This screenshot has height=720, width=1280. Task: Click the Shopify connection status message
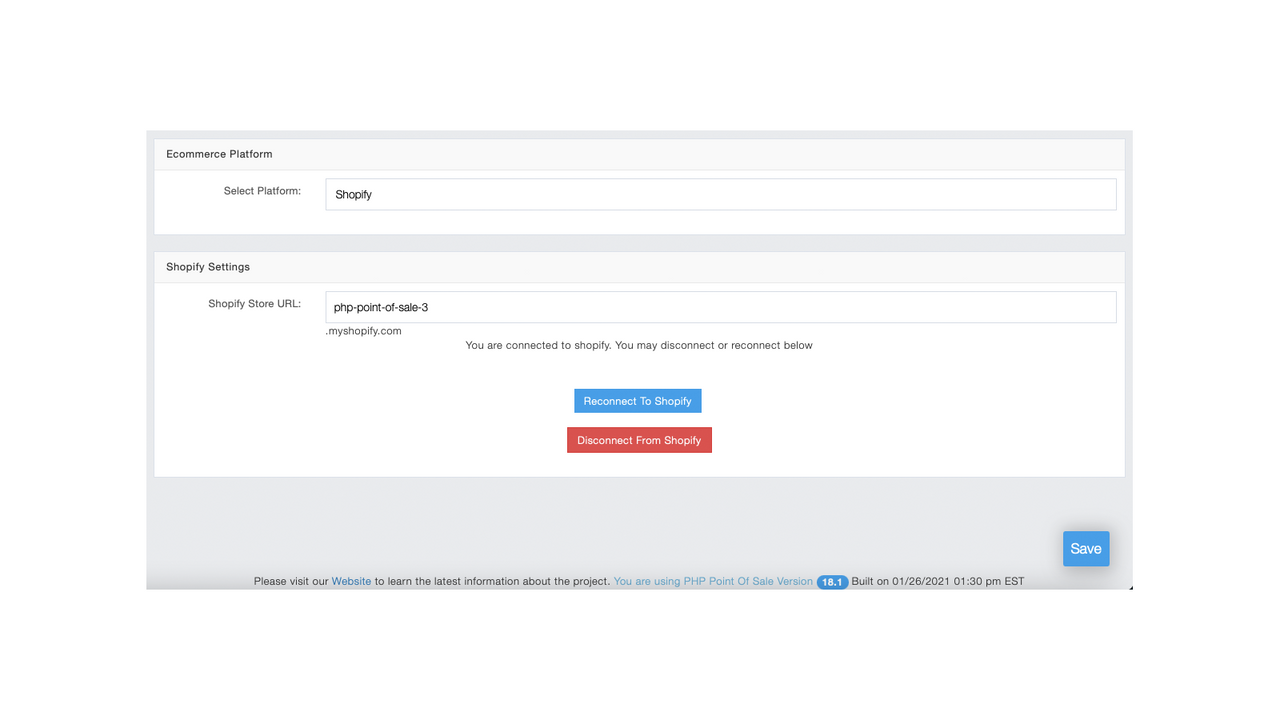(639, 345)
